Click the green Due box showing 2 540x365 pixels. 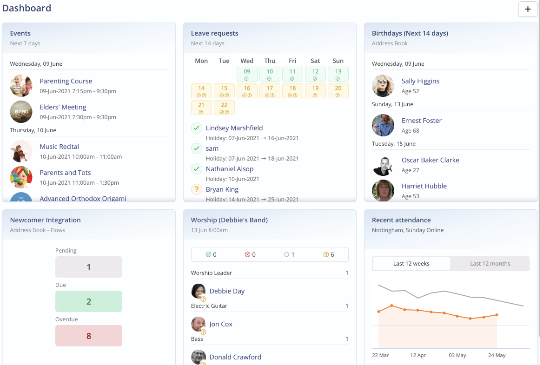89,301
